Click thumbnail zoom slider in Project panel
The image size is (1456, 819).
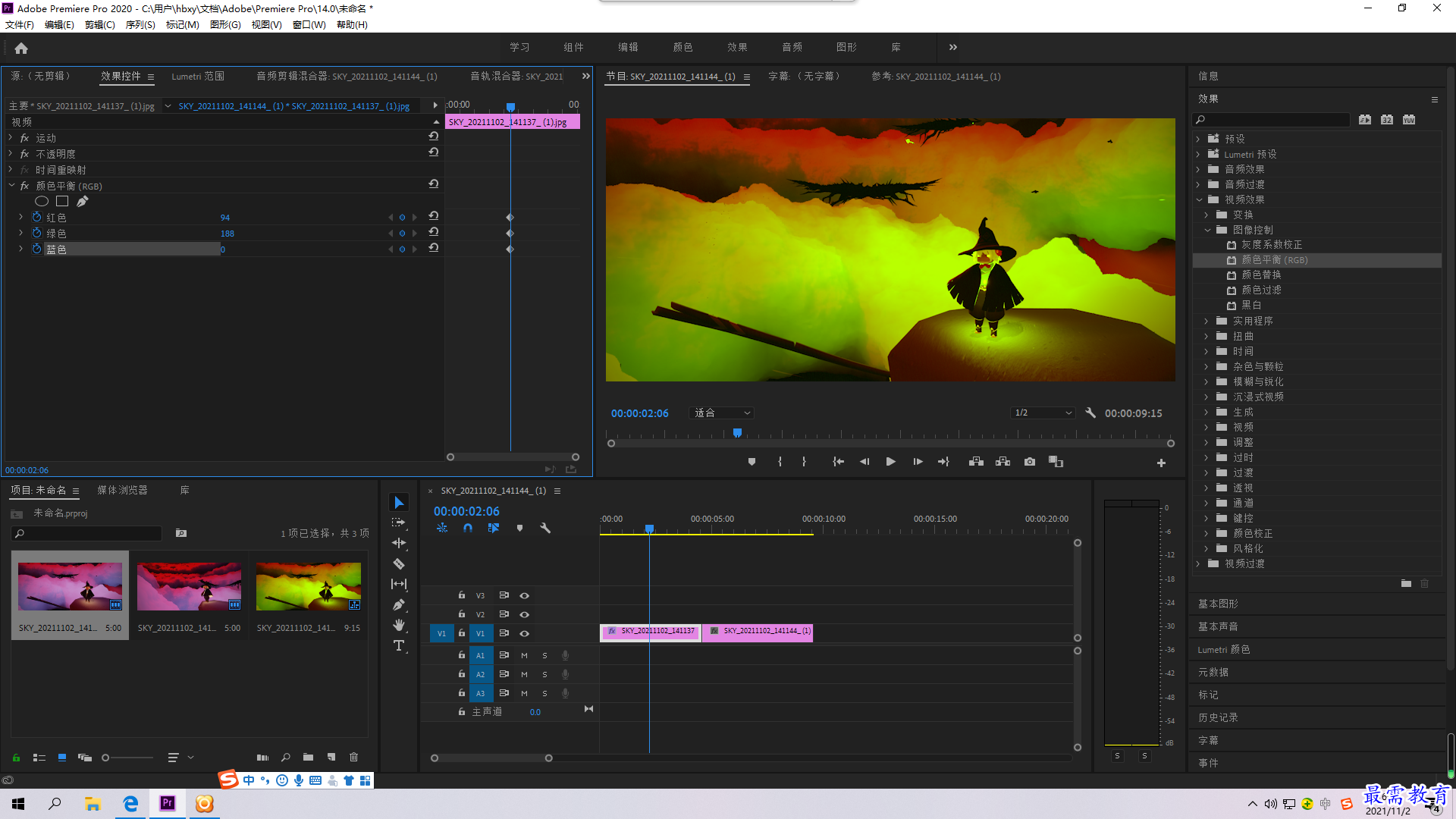pyautogui.click(x=106, y=758)
